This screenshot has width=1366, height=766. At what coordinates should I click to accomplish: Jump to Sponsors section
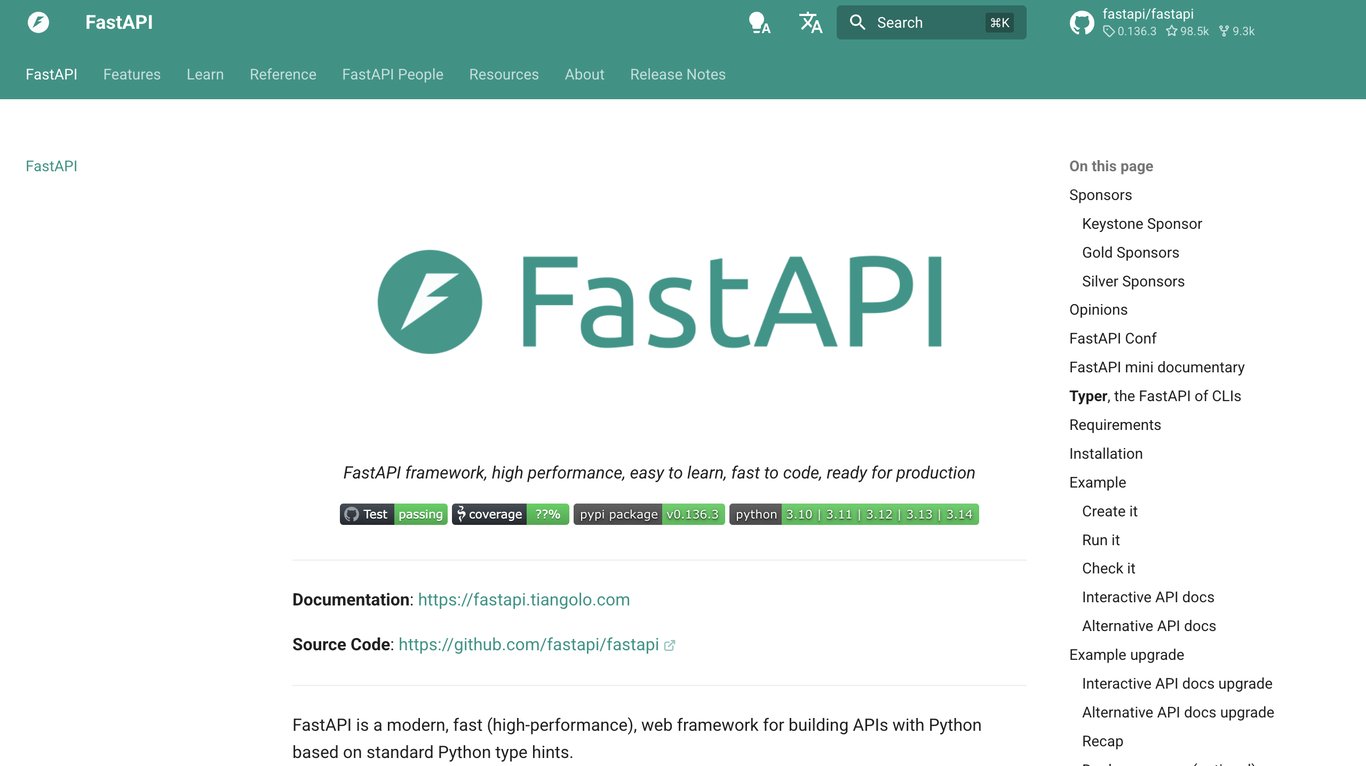pyautogui.click(x=1100, y=195)
